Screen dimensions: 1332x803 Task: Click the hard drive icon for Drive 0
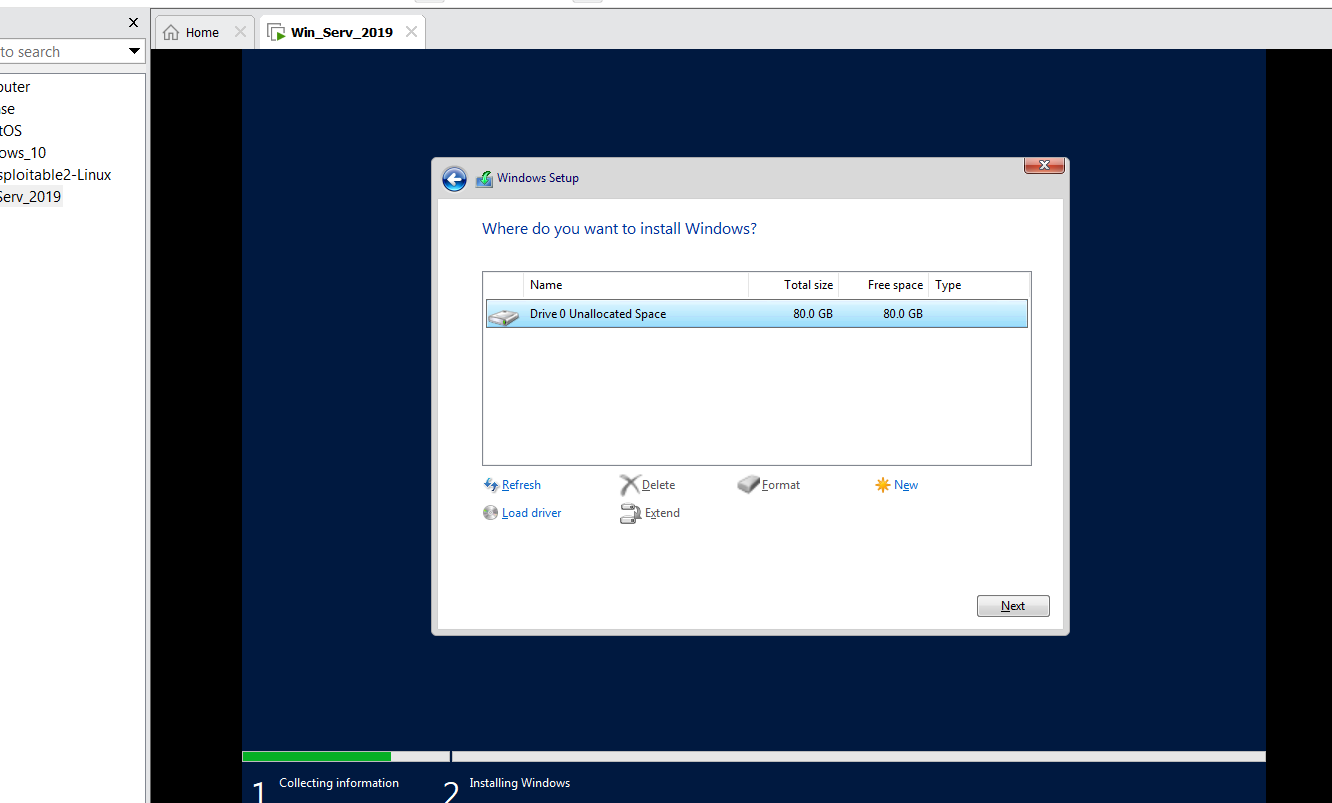click(504, 315)
